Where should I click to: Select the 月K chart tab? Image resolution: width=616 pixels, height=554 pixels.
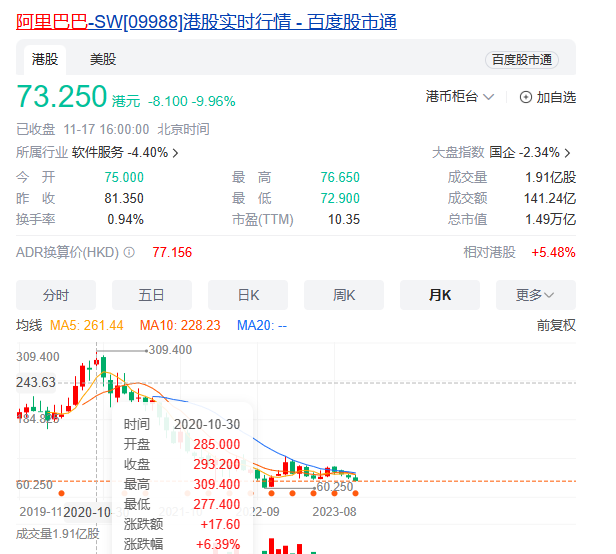pos(440,295)
